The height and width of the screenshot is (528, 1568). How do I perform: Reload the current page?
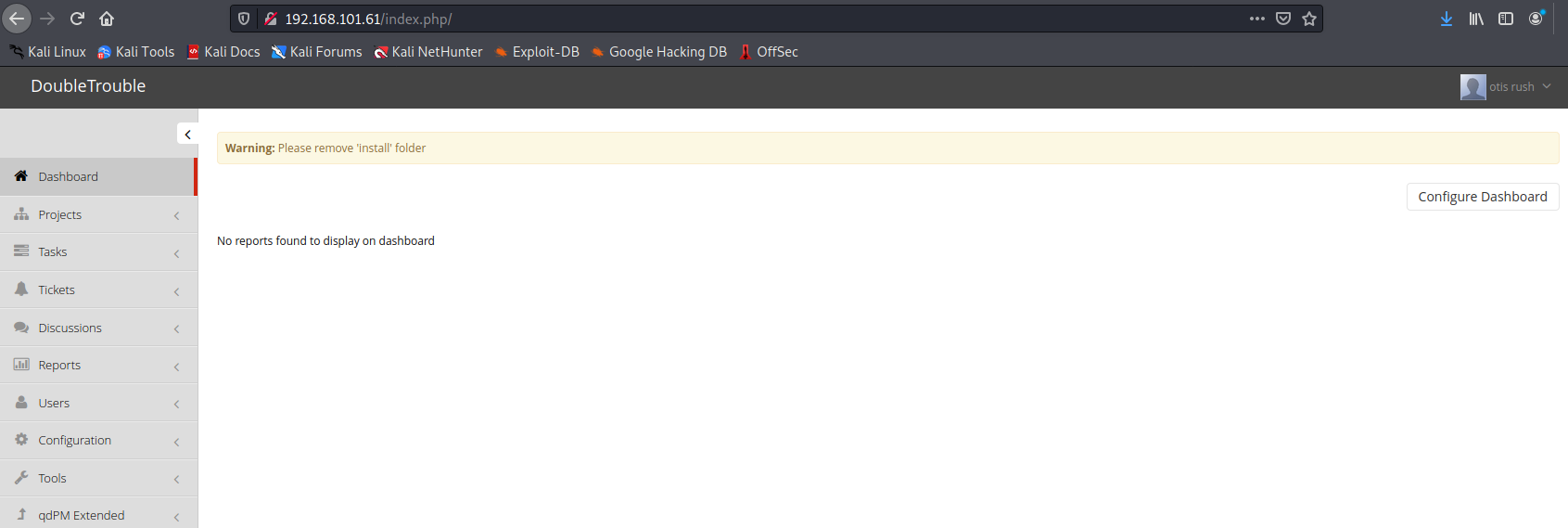tap(78, 19)
